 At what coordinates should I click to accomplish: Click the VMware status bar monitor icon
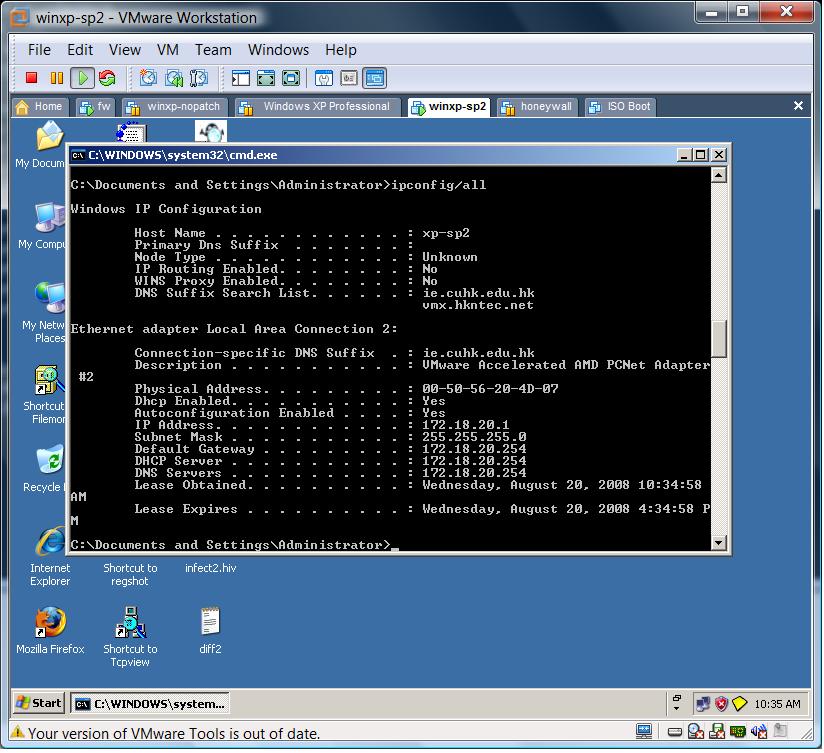(644, 730)
